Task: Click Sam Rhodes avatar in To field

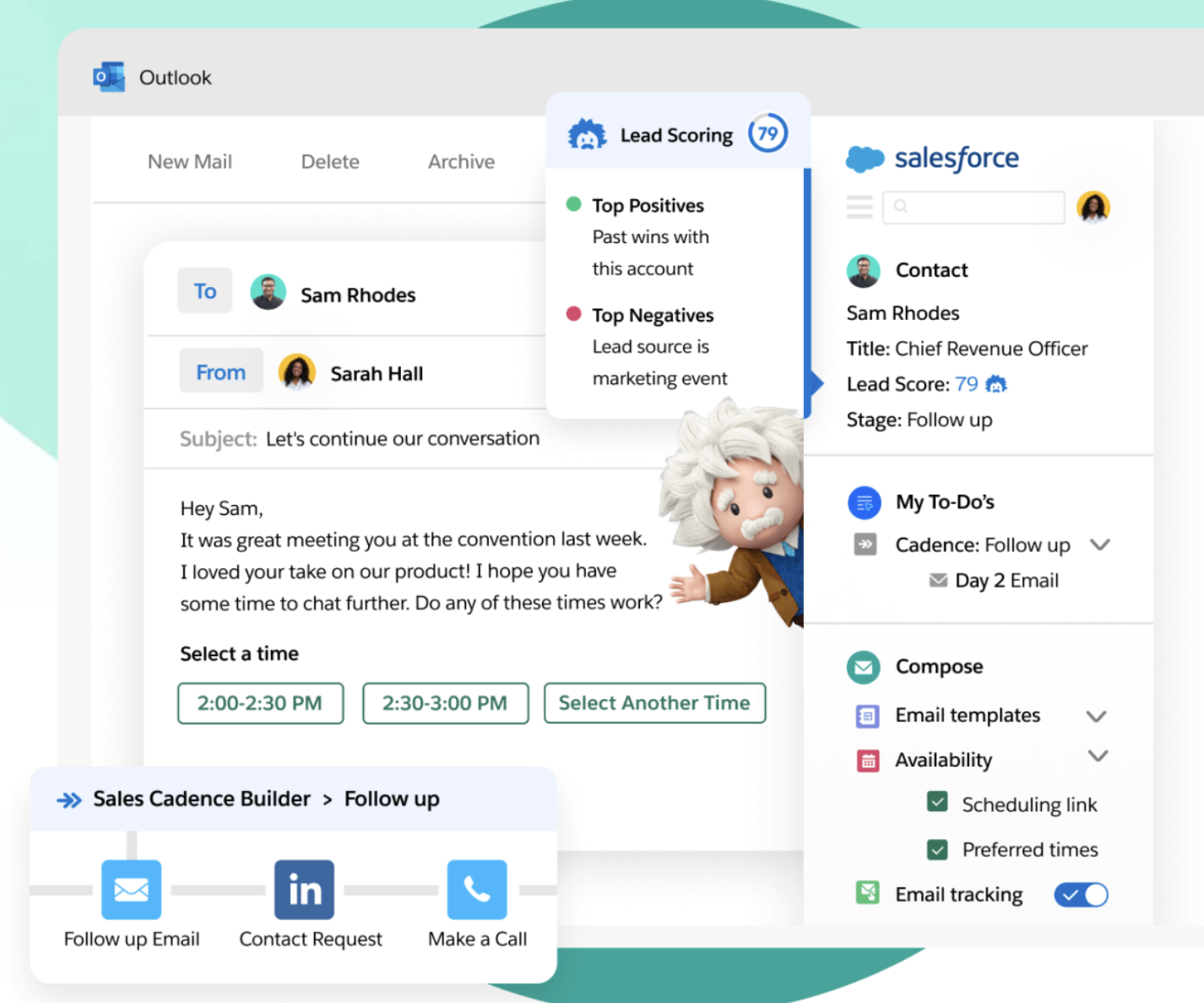Action: click(x=268, y=292)
